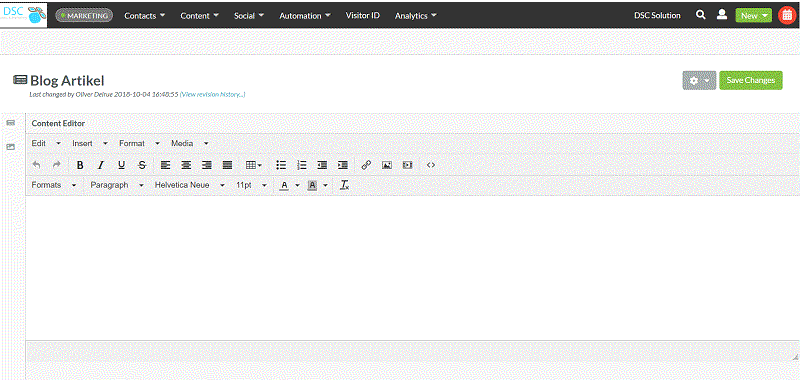The image size is (800, 380).
Task: Align text left
Action: coord(165,165)
